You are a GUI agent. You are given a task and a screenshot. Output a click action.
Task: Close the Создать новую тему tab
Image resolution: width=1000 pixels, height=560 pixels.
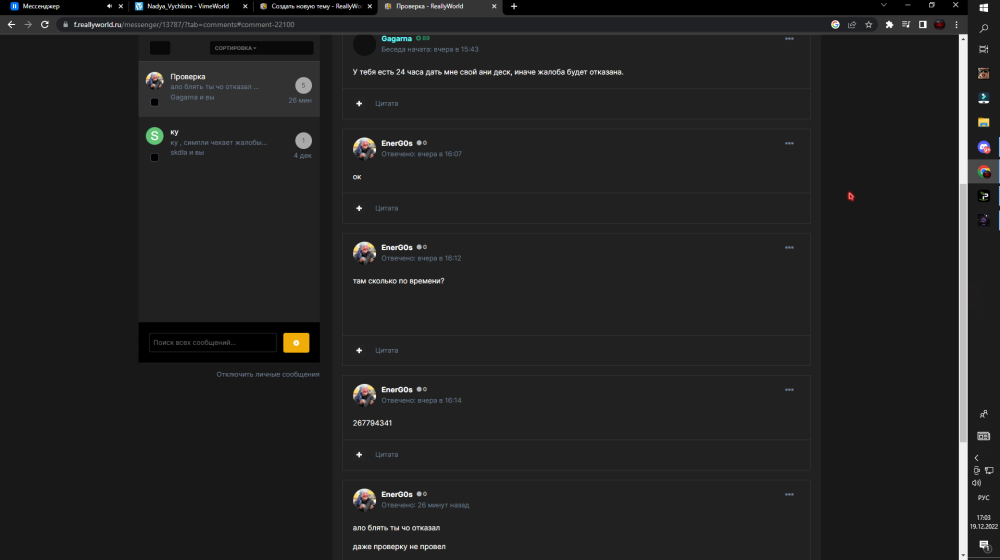tap(370, 6)
